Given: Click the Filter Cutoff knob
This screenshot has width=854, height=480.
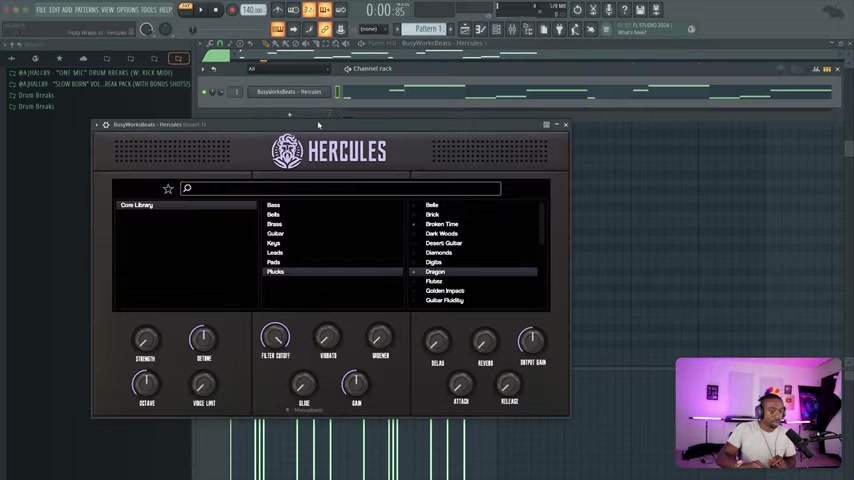Looking at the screenshot, I should point(275,337).
